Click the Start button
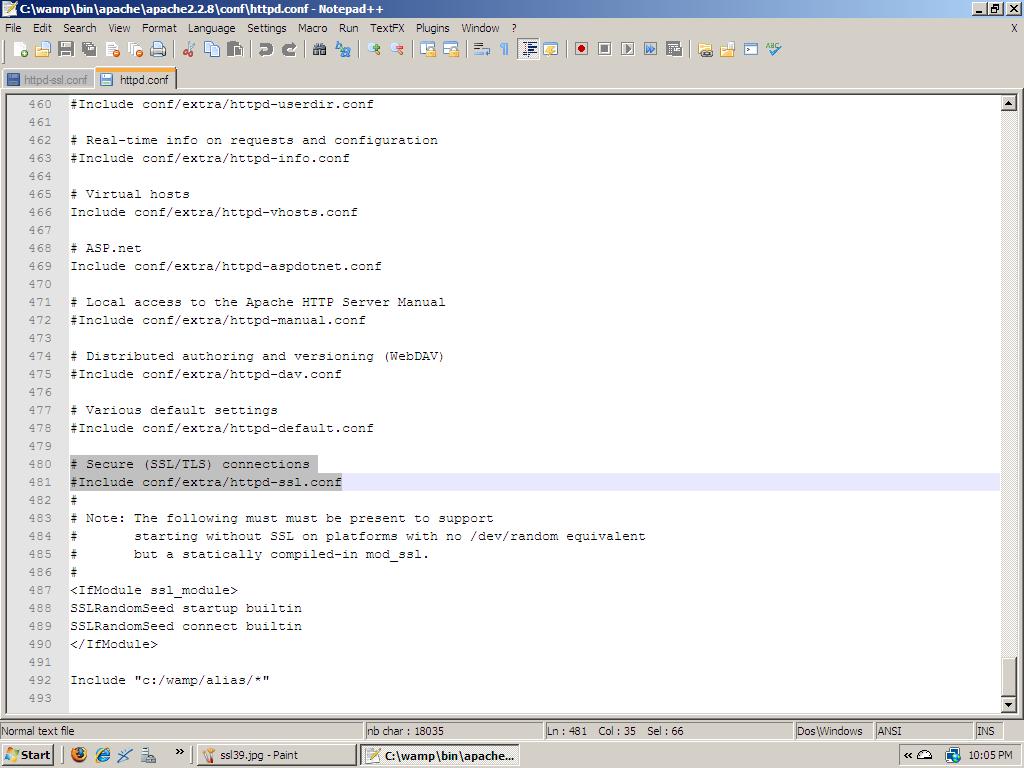This screenshot has width=1024, height=768. pos(27,755)
